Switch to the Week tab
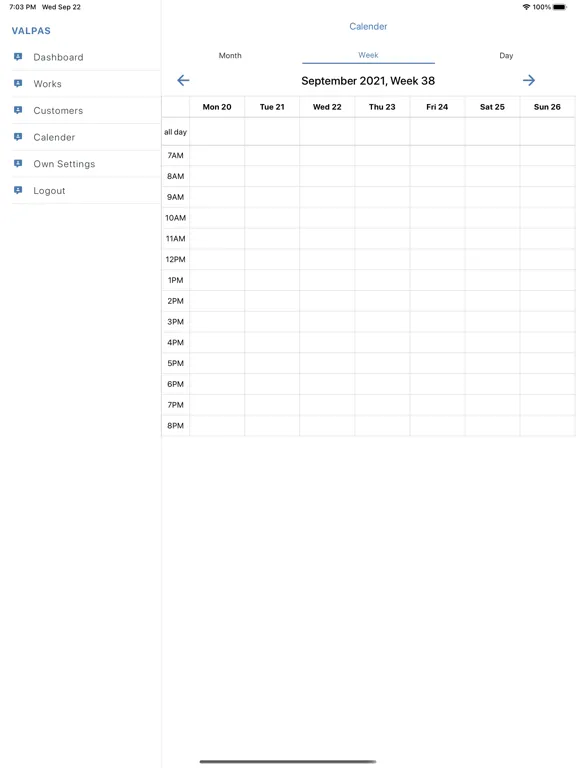 368,55
